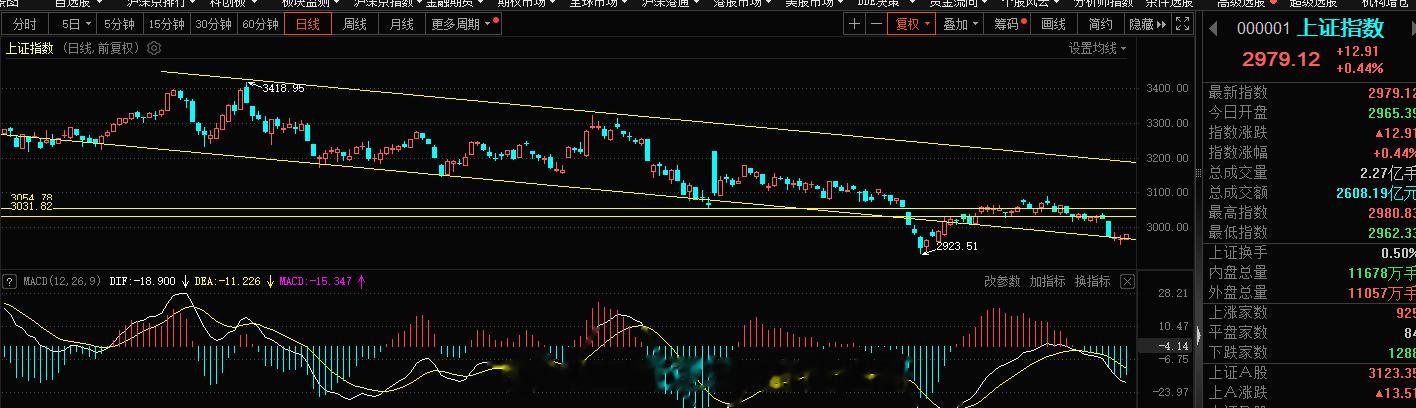Activate the 画线 drawing tool
This screenshot has height=408, width=1416.
1054,25
